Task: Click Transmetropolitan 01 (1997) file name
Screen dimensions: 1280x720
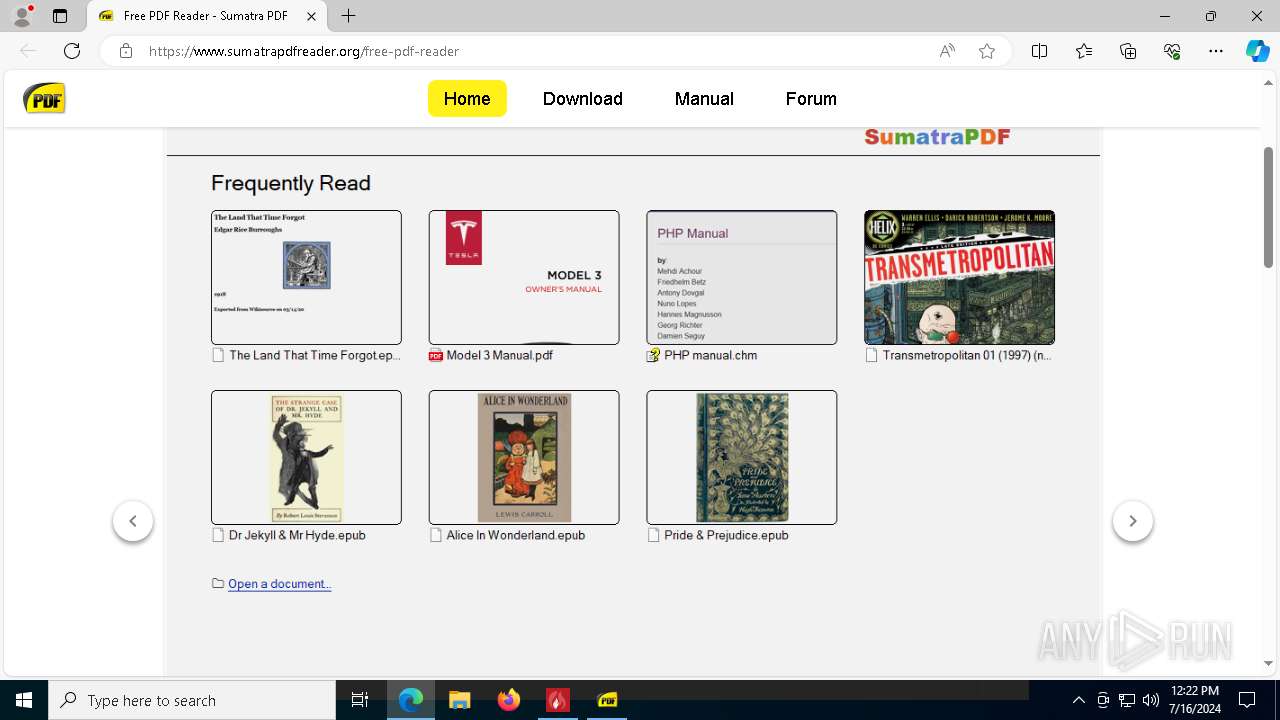Action: (967, 355)
